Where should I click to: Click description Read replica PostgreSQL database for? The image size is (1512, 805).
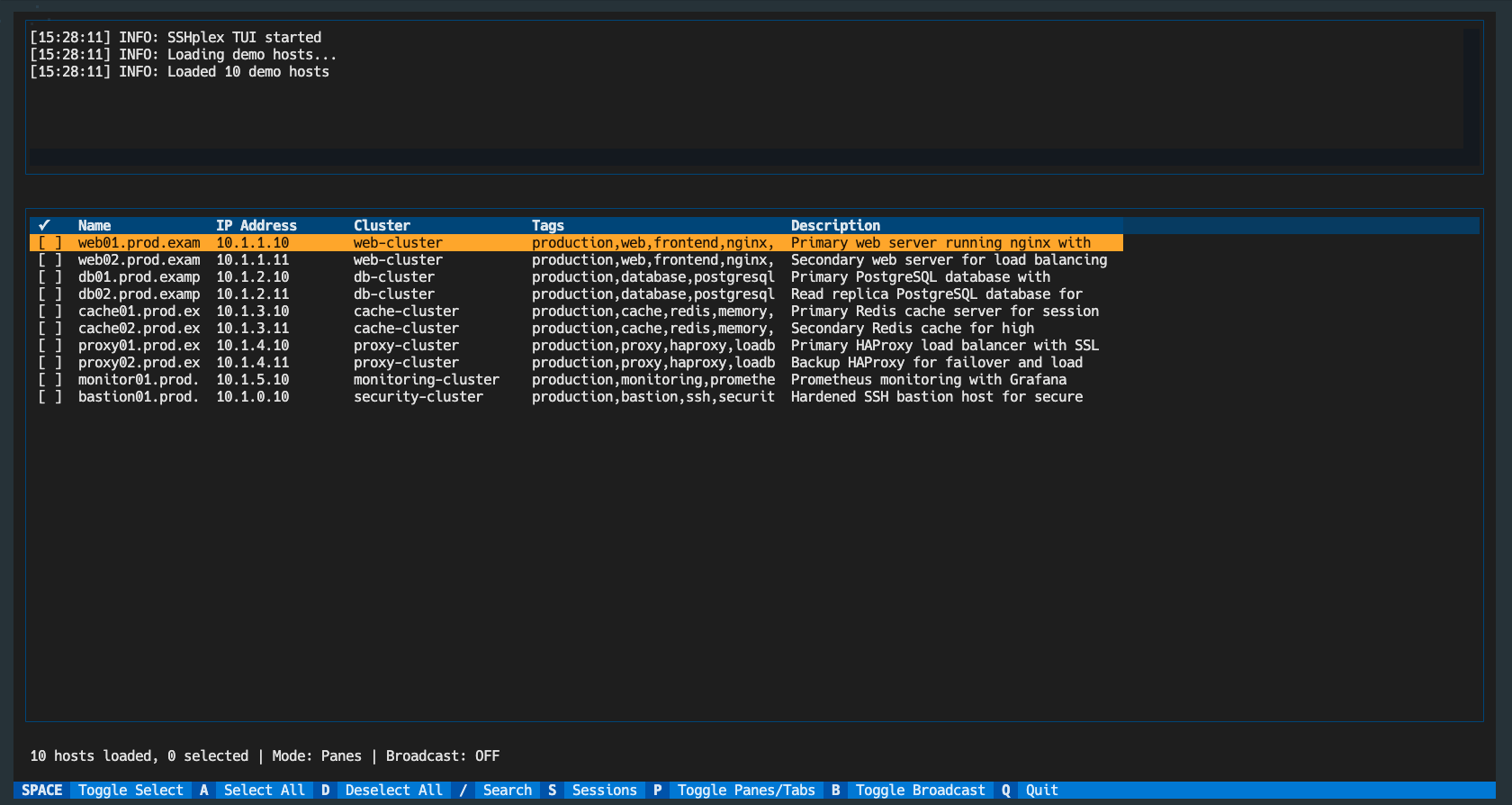click(937, 294)
